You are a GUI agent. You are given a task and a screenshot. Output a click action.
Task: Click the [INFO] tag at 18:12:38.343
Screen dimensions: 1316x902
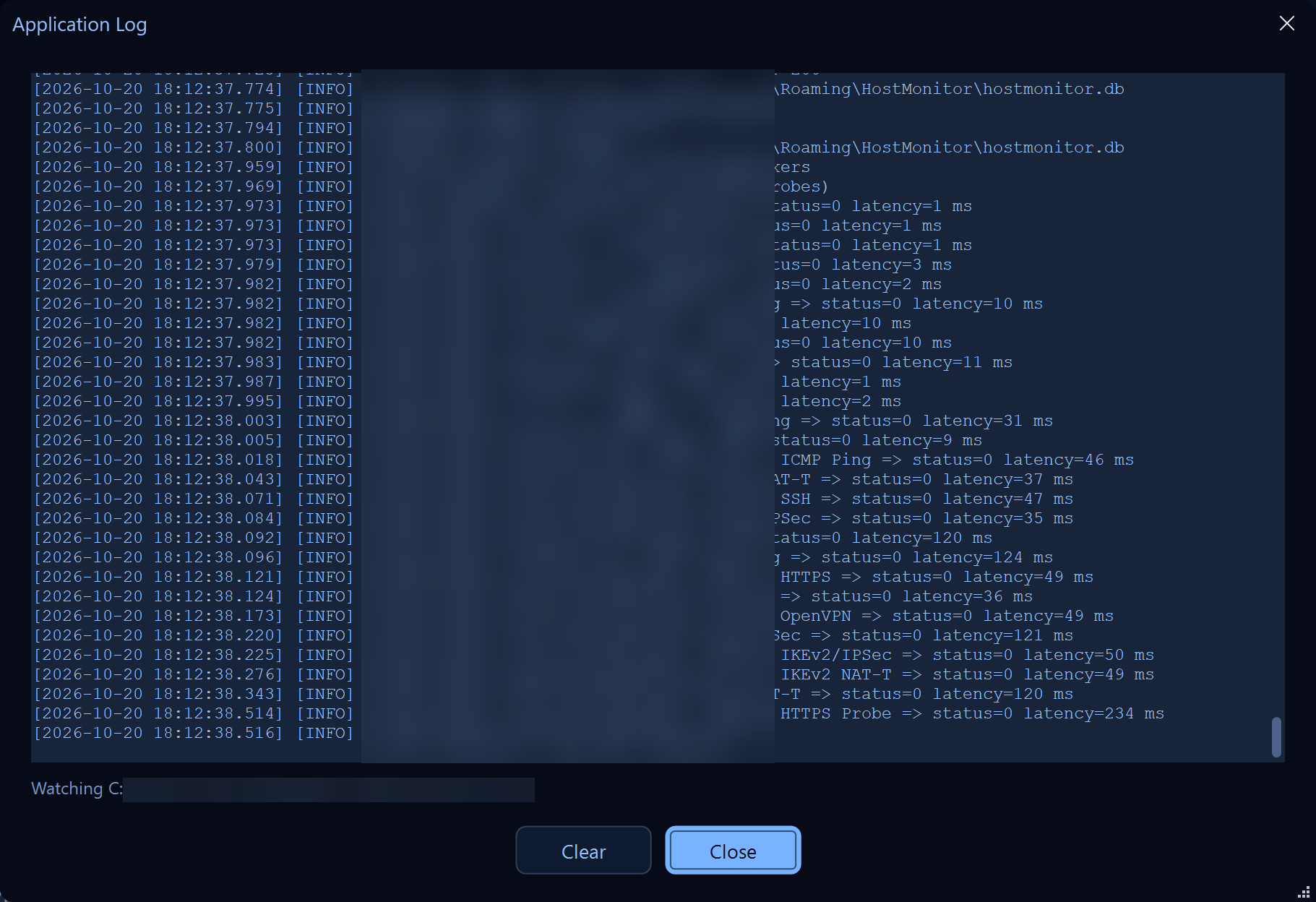325,694
